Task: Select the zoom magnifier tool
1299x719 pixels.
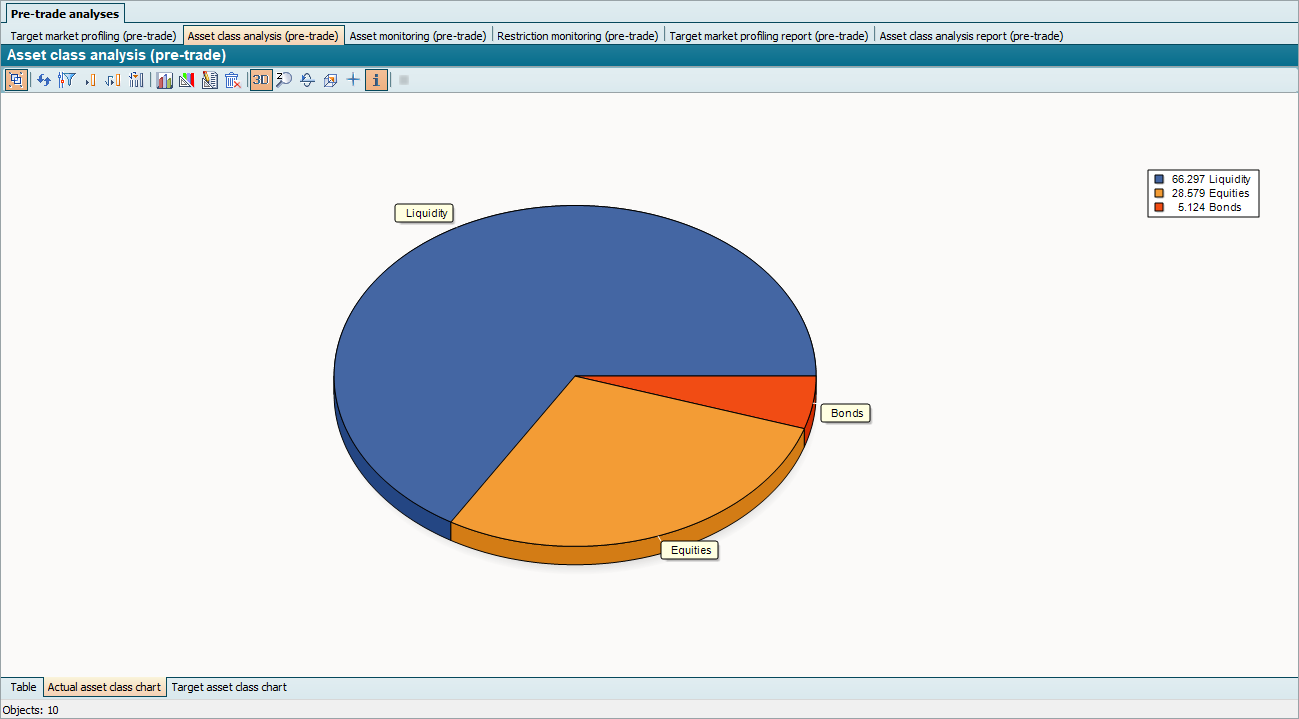Action: click(x=284, y=80)
